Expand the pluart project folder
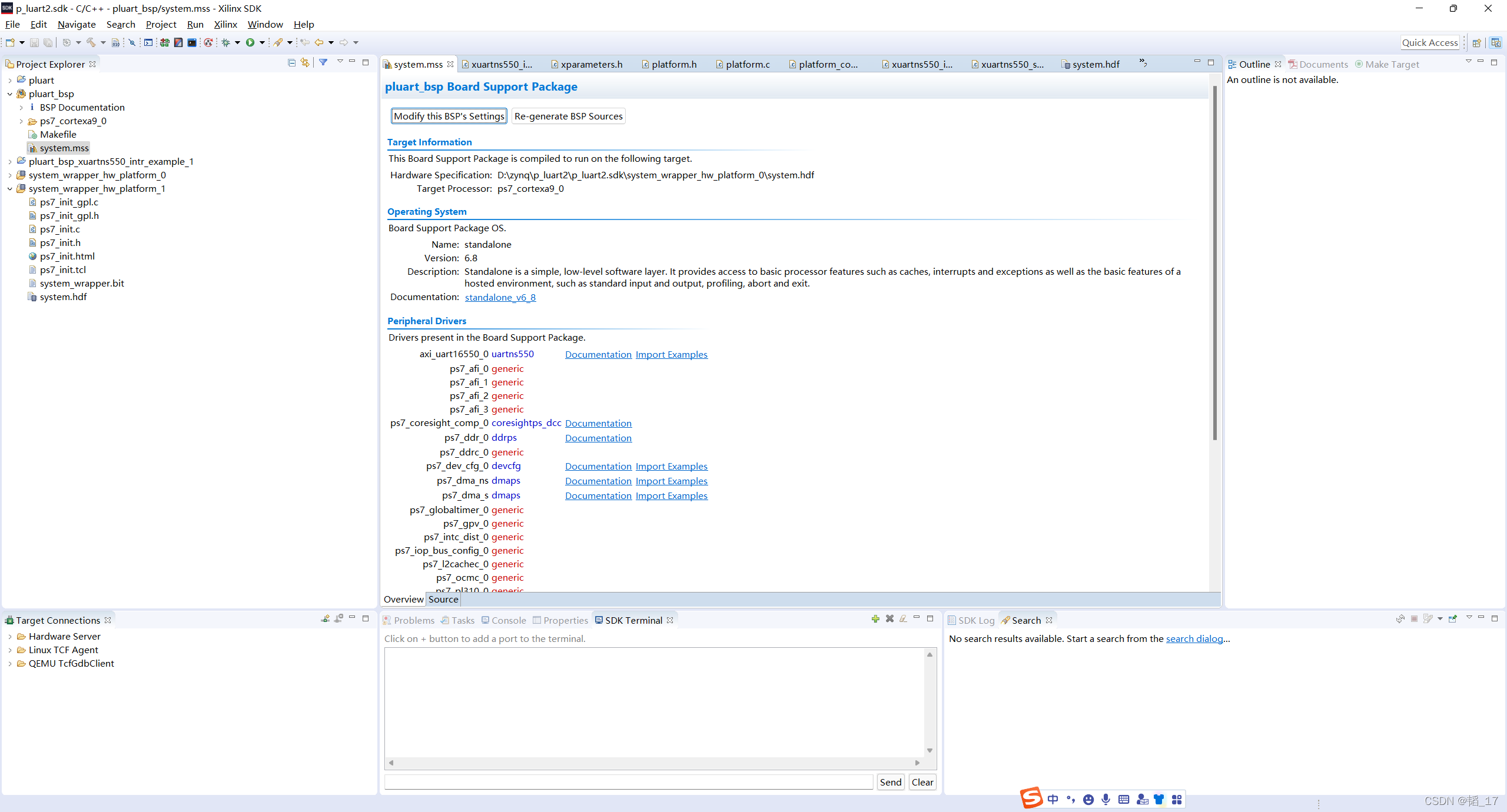 [10, 80]
